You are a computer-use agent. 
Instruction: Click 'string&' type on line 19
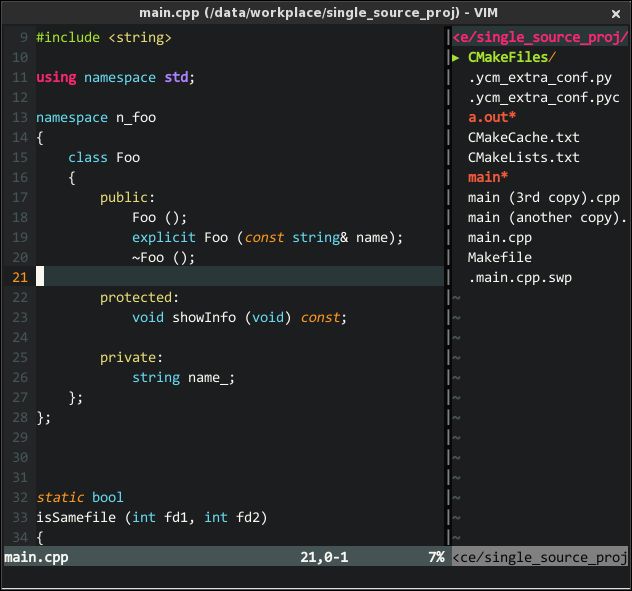[320, 237]
